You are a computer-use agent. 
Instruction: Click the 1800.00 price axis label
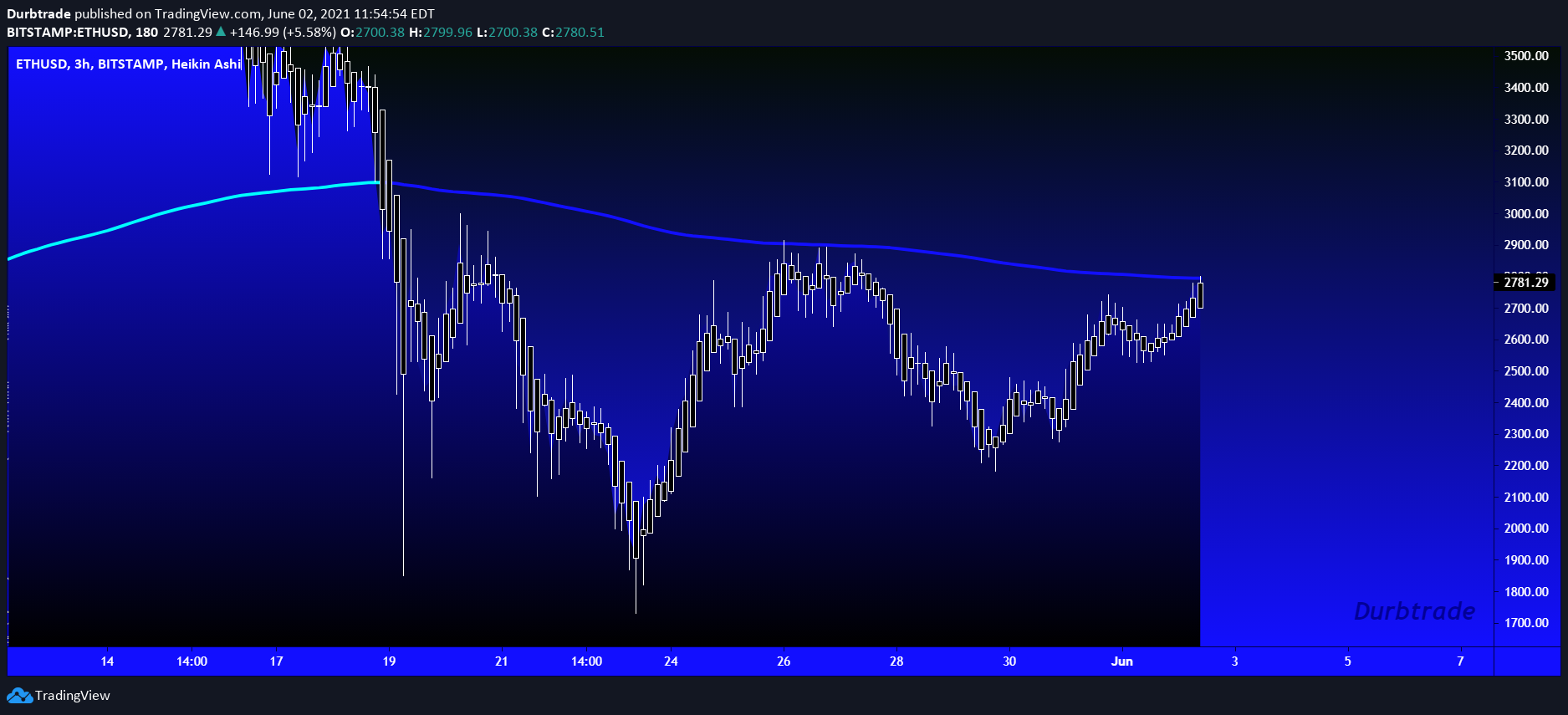coord(1526,592)
